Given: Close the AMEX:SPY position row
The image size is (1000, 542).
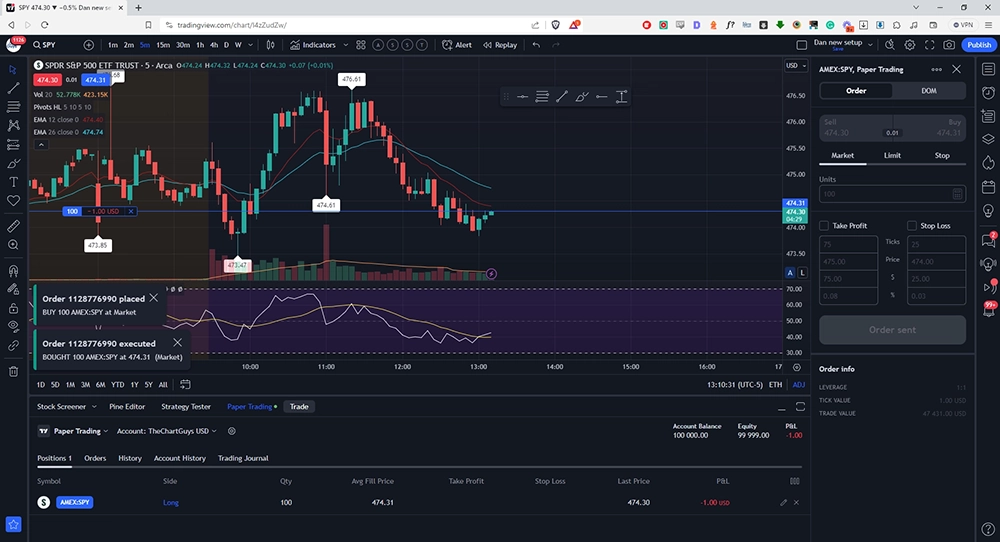Looking at the screenshot, I should (x=796, y=502).
